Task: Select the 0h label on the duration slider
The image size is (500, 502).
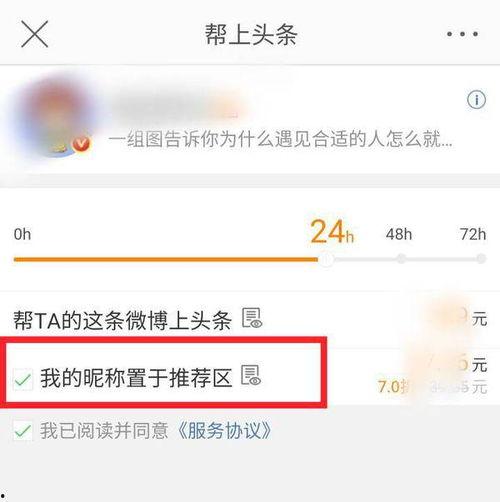Action: pos(22,234)
